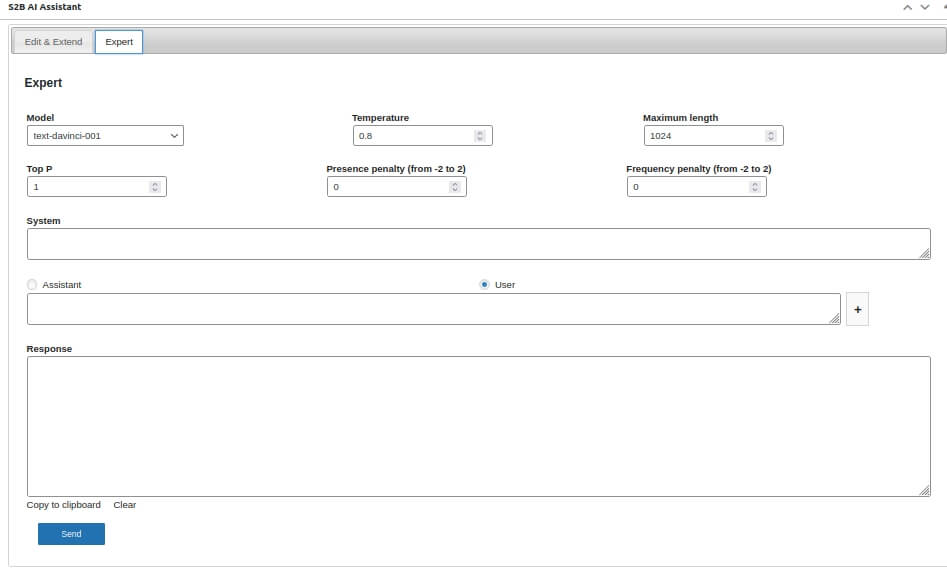Click the Clear link below Response
Viewport: 947px width, 572px height.
125,505
